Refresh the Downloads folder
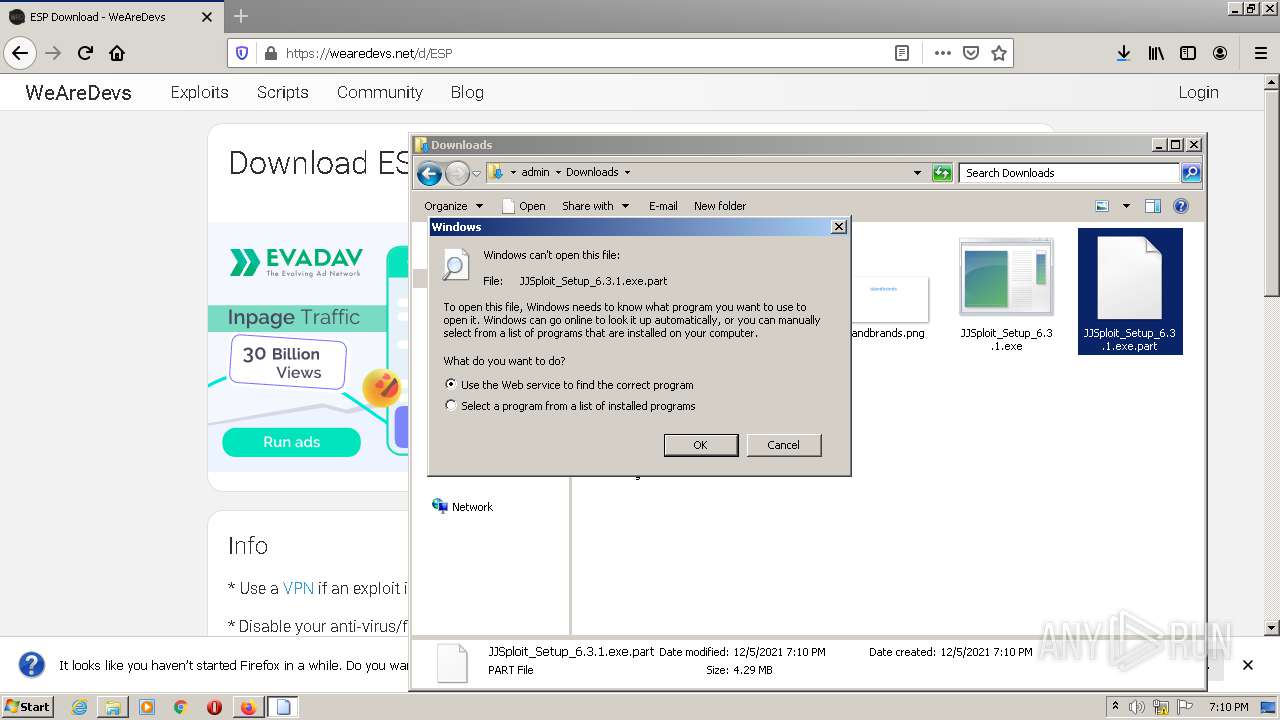The height and width of the screenshot is (720, 1280). tap(942, 173)
